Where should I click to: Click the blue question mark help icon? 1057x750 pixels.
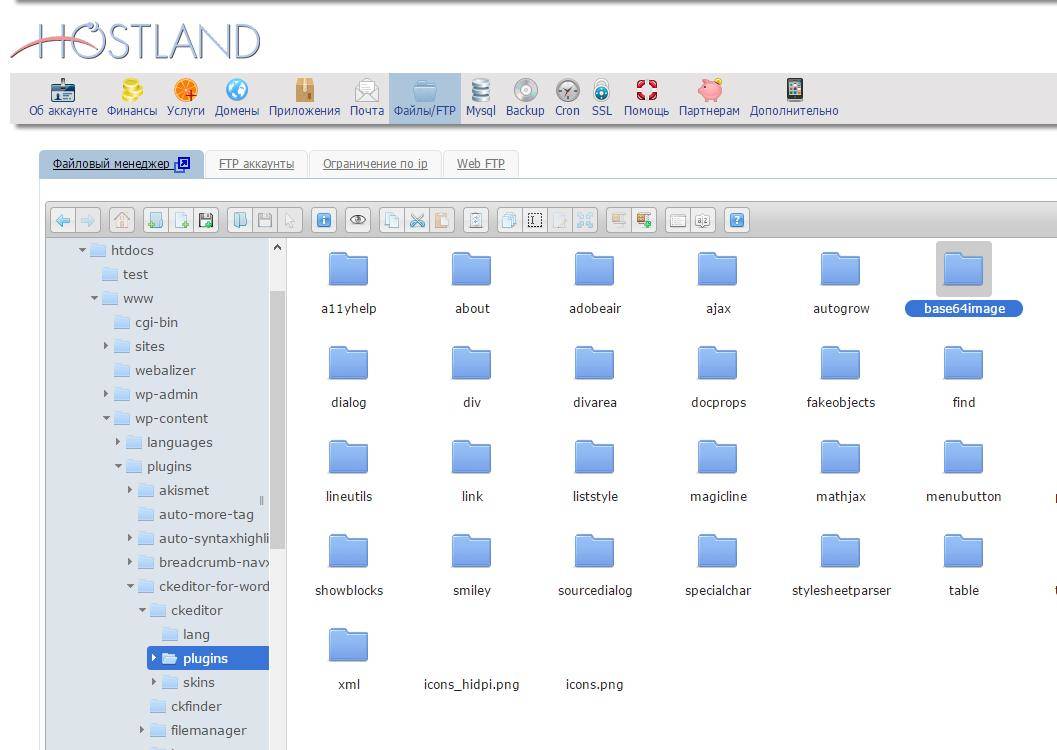(737, 220)
